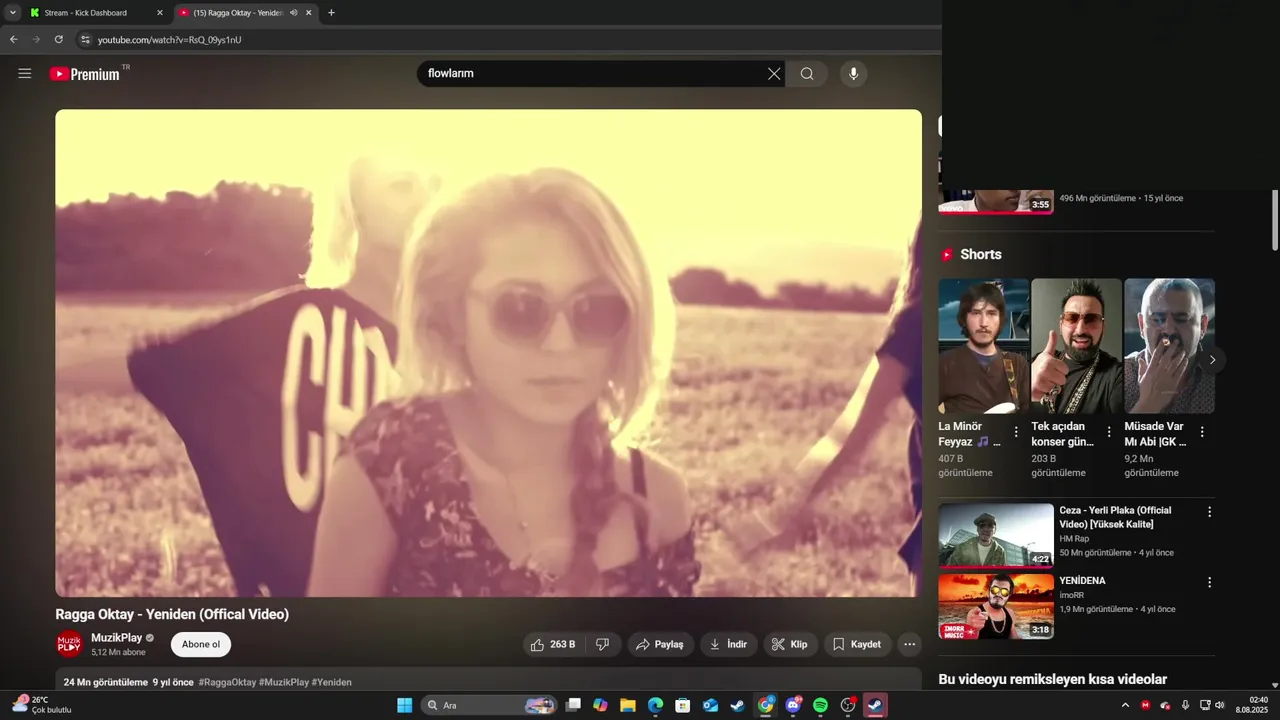Open Ceza - Yerli Plaka video title
1280x720 pixels.
coord(1115,517)
